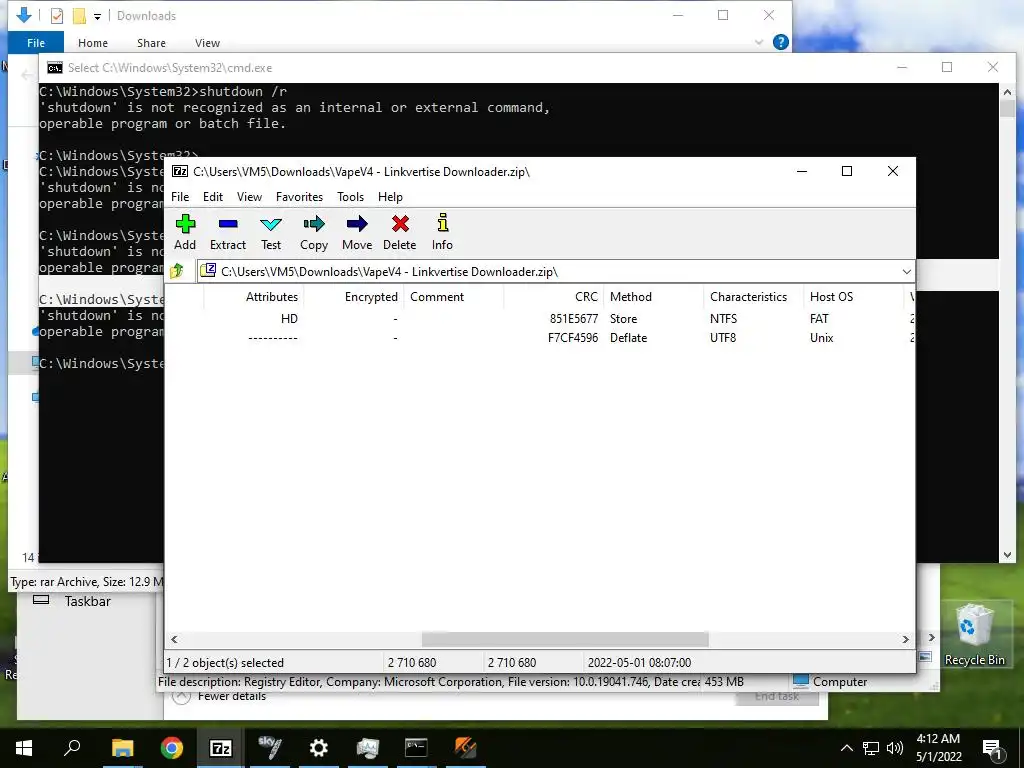The width and height of the screenshot is (1024, 768).
Task: Click the FAT host OS cell
Action: pyautogui.click(x=819, y=319)
